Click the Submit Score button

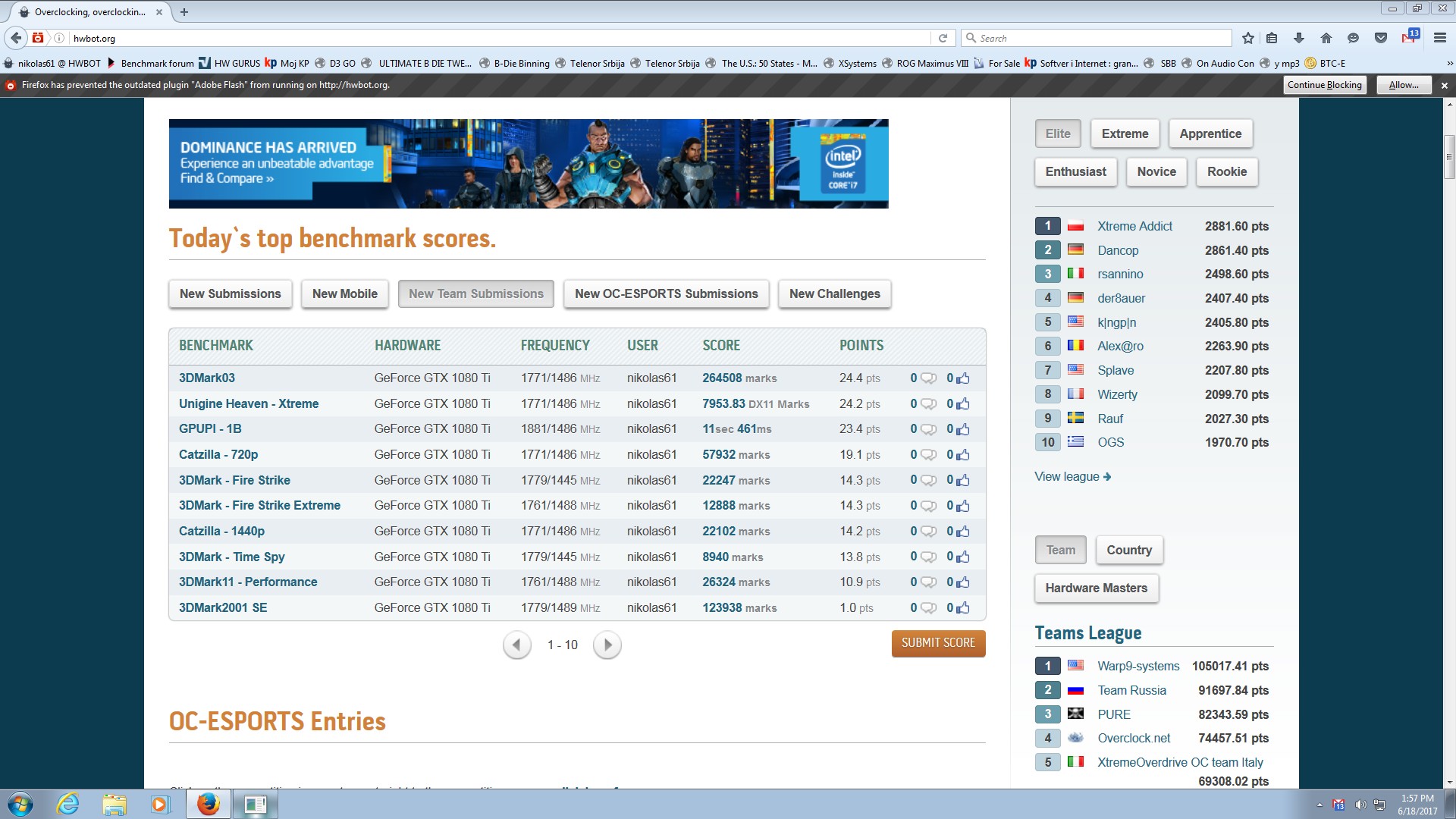tap(939, 644)
